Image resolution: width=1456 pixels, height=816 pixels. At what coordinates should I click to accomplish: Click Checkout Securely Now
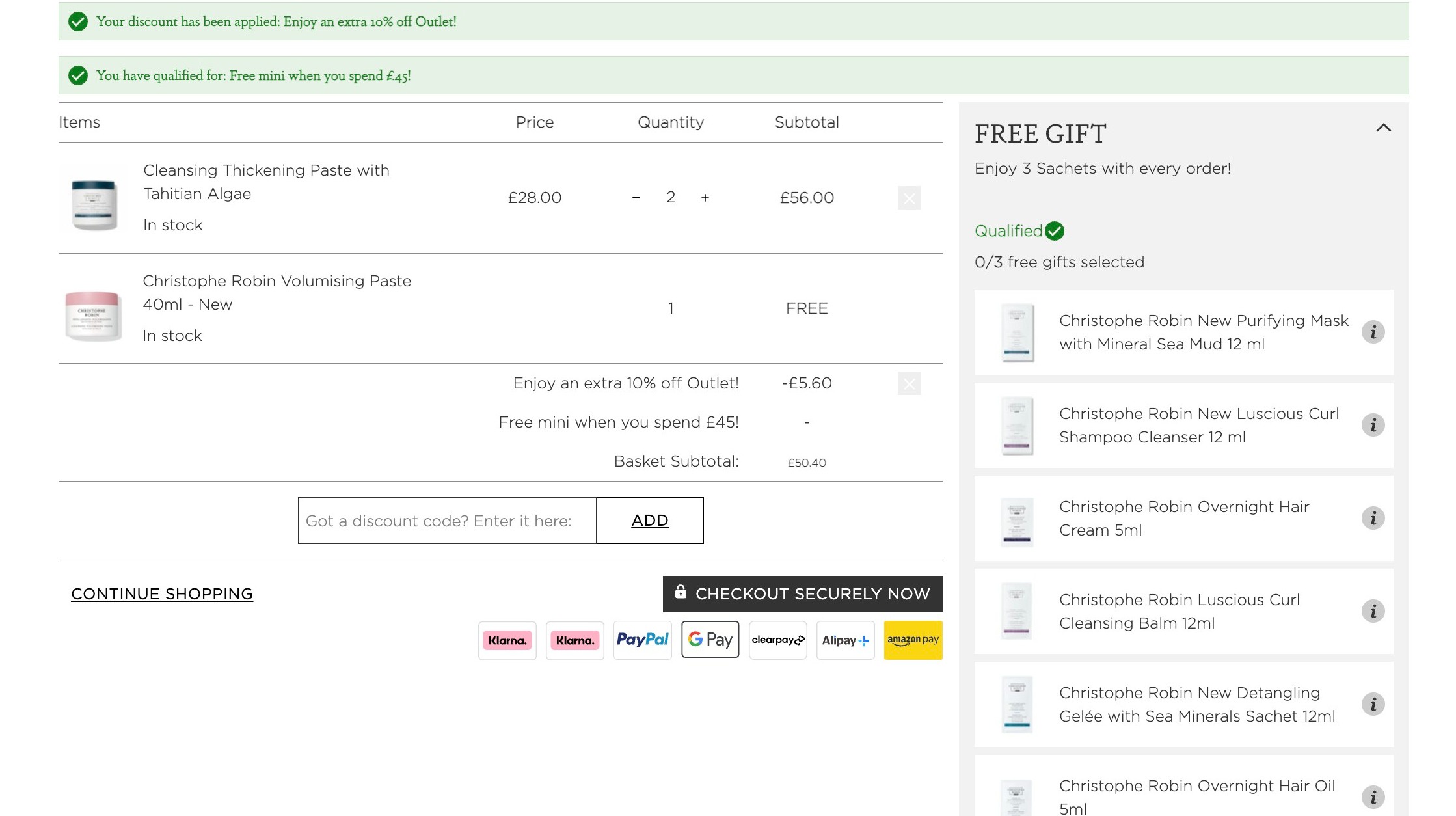(803, 594)
